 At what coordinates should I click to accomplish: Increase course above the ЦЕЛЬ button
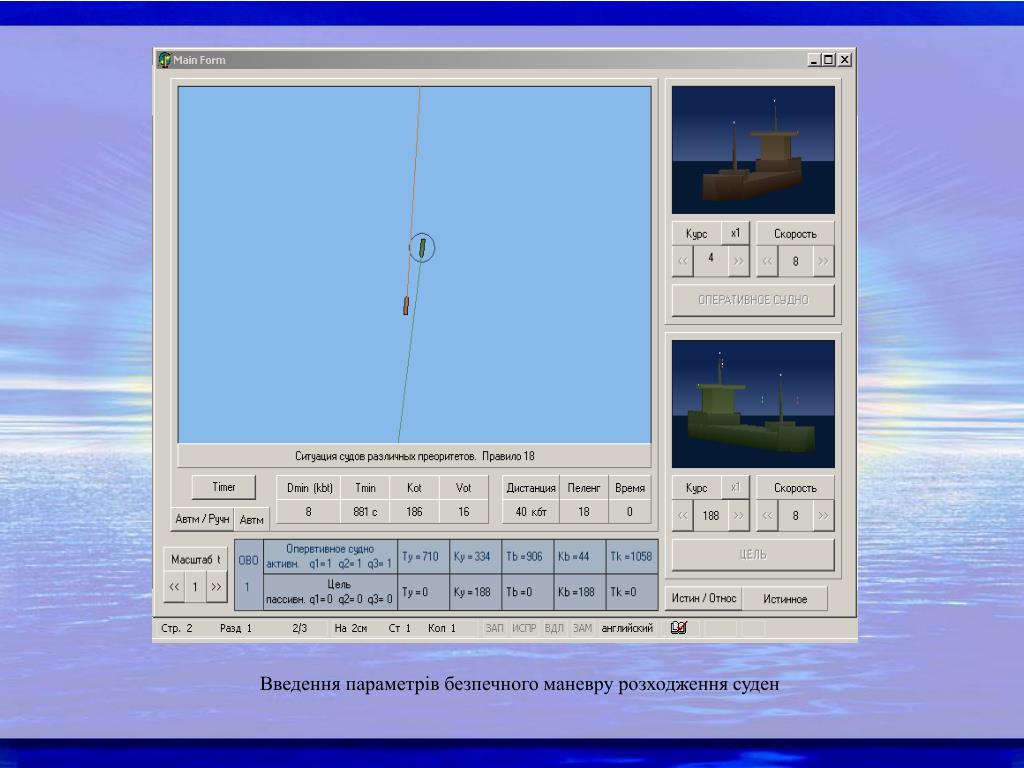click(x=738, y=516)
